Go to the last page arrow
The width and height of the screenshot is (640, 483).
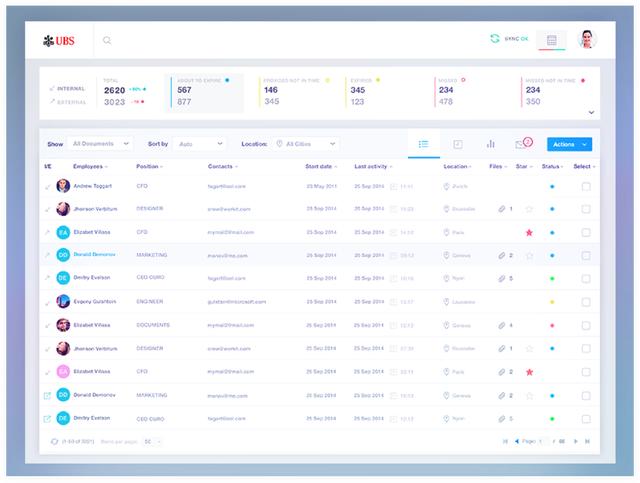pyautogui.click(x=587, y=441)
